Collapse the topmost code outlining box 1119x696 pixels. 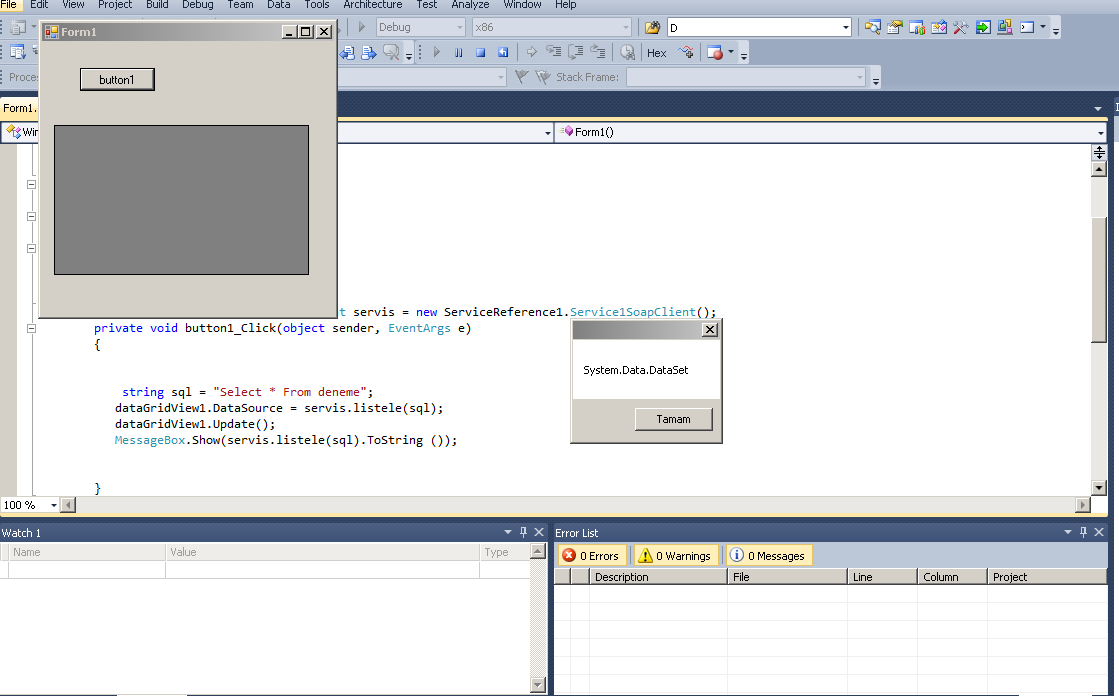[31, 184]
